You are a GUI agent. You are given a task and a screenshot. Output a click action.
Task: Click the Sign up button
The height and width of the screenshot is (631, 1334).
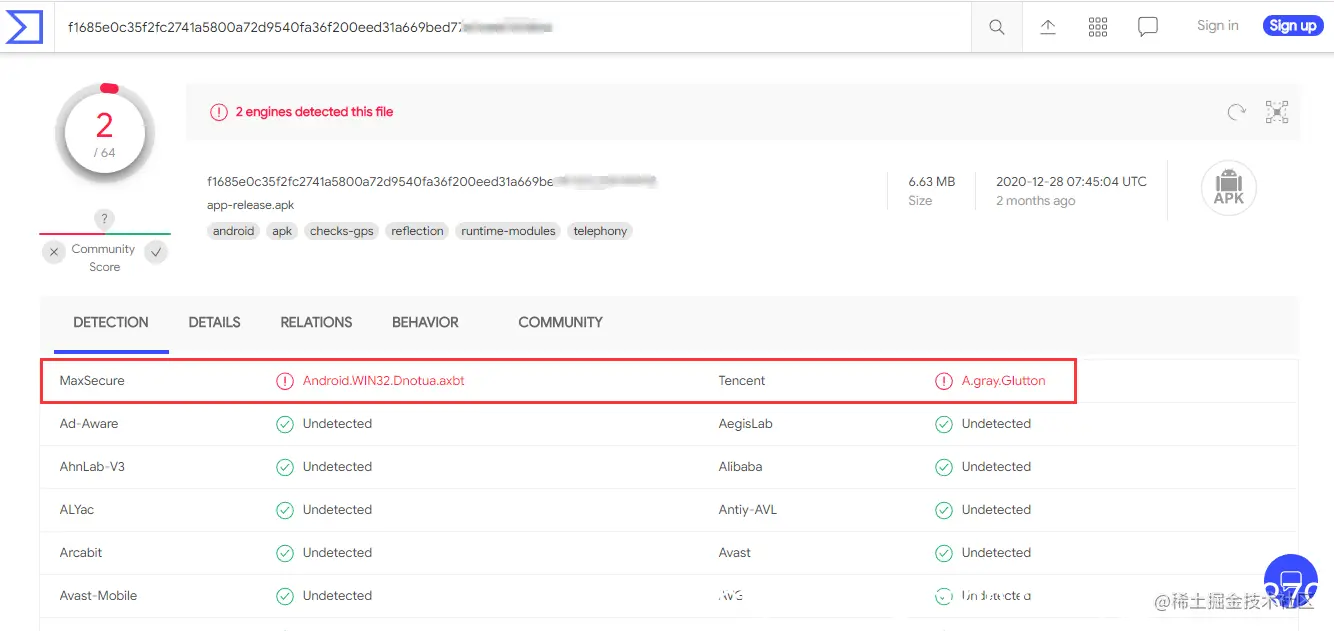click(1293, 26)
